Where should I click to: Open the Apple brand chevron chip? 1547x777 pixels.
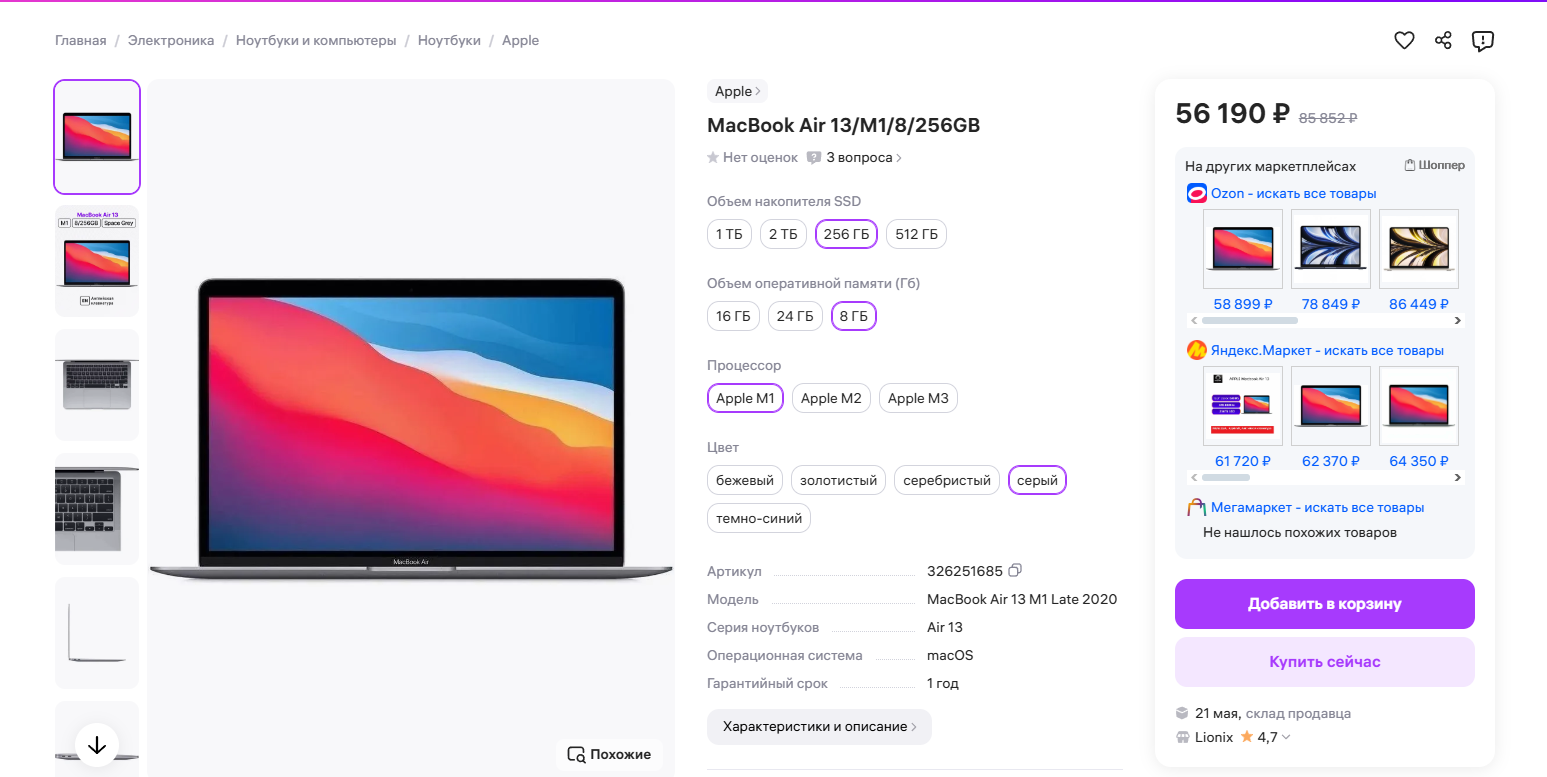pyautogui.click(x=737, y=92)
